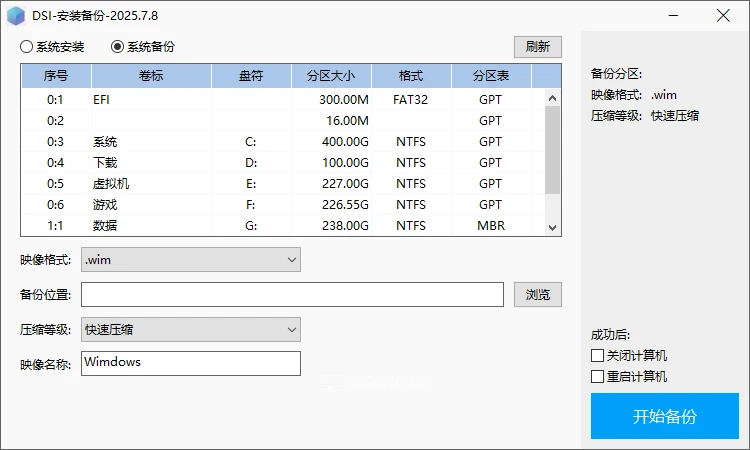This screenshot has width=750, height=450.
Task: Click the DSI app cube icon
Action: [16, 16]
